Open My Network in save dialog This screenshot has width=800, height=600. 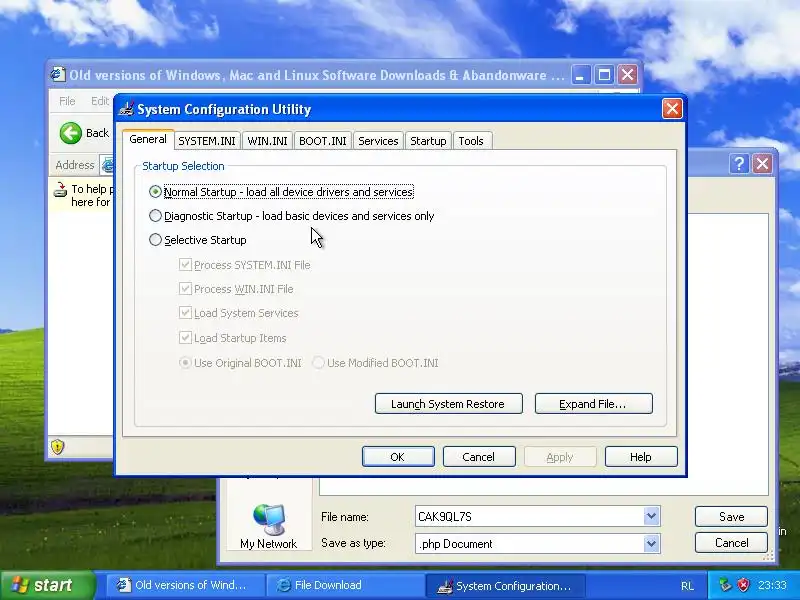268,527
